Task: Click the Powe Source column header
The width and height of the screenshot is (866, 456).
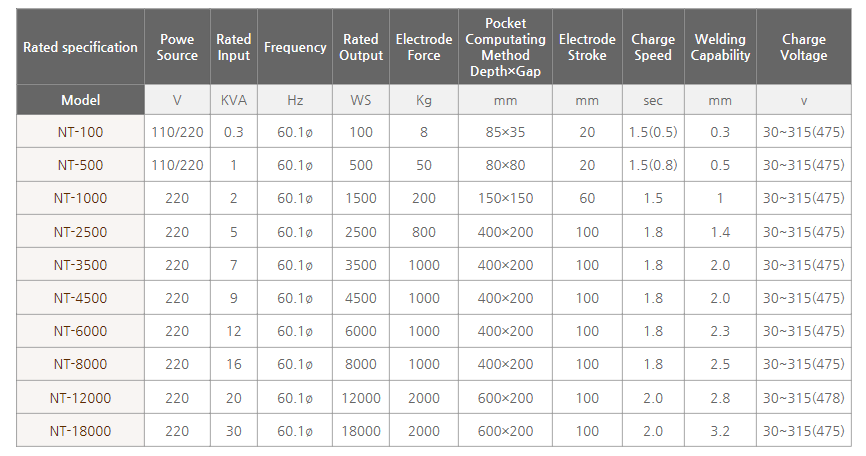Action: (x=177, y=47)
